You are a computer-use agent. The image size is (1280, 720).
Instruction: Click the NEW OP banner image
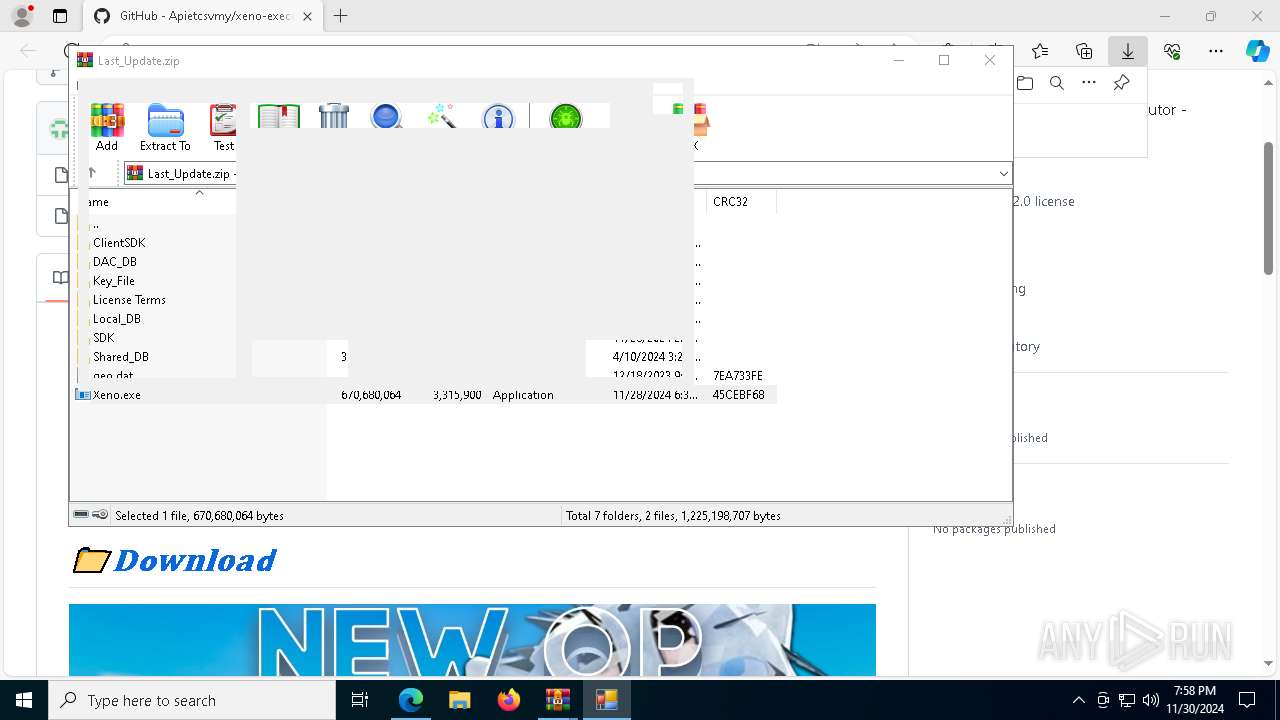[472, 640]
